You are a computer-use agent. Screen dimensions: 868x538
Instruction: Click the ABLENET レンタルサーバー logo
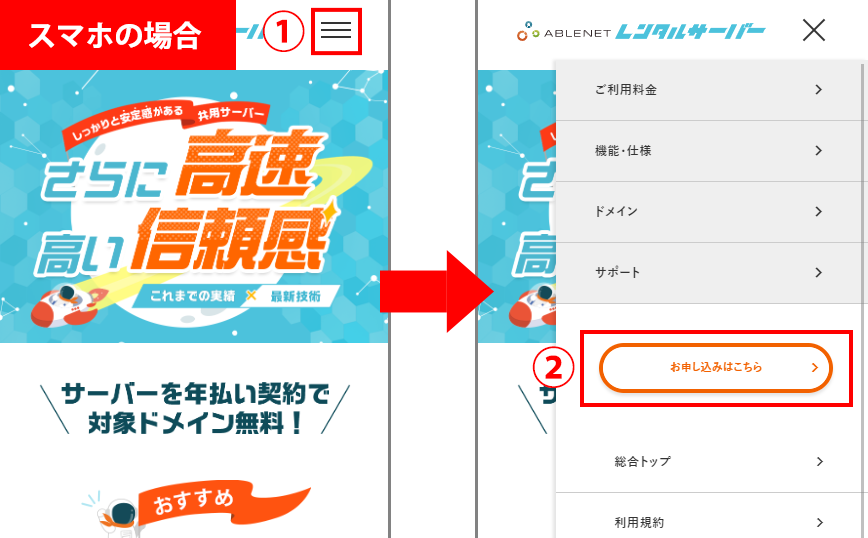pos(641,32)
